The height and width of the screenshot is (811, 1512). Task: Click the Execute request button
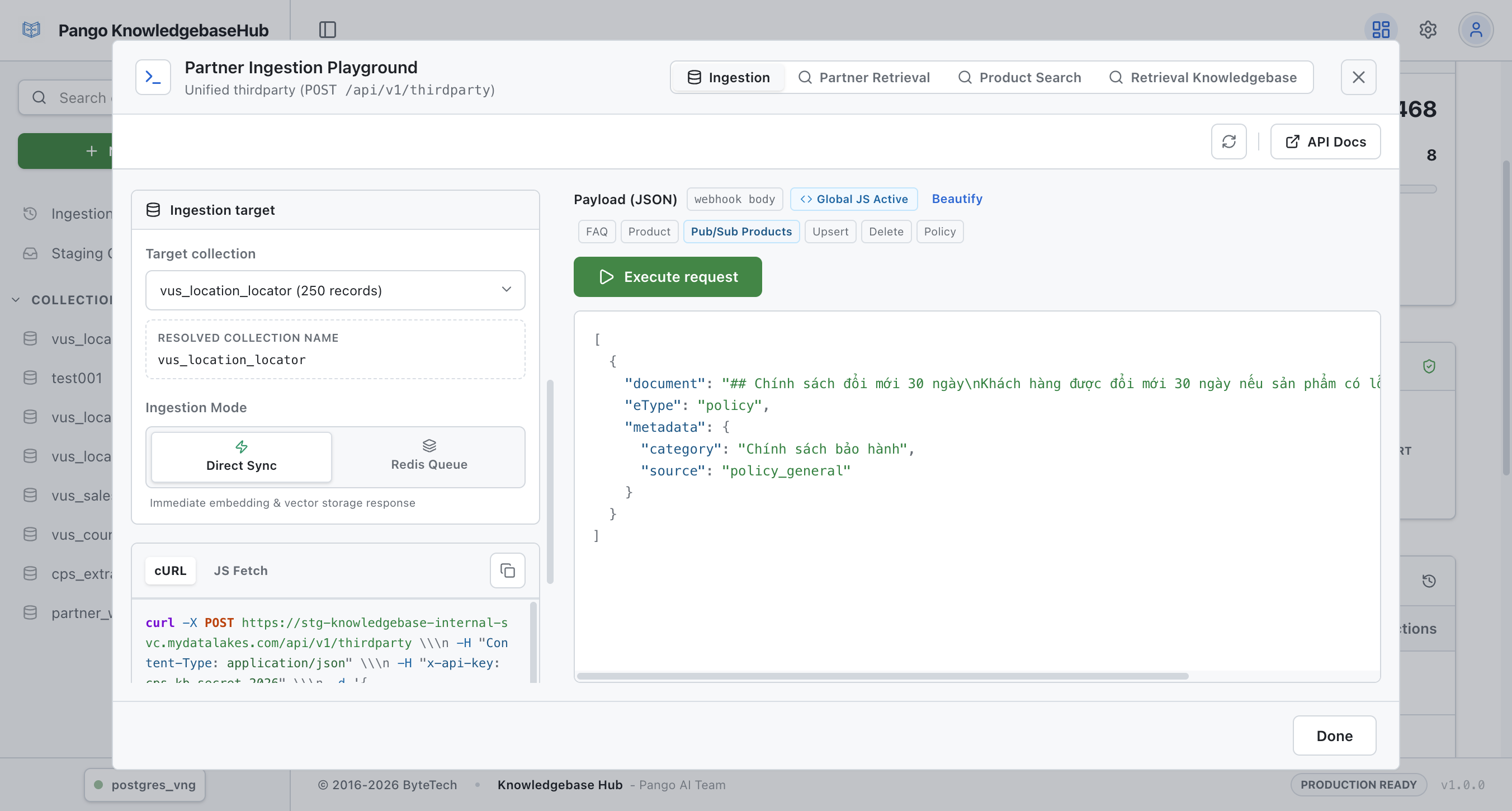click(667, 277)
